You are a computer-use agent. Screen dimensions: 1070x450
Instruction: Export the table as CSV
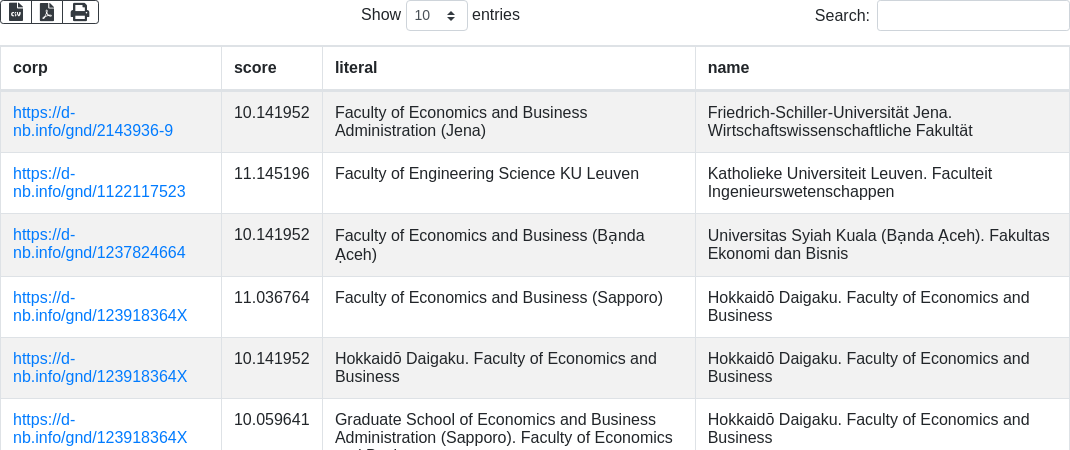coord(16,12)
